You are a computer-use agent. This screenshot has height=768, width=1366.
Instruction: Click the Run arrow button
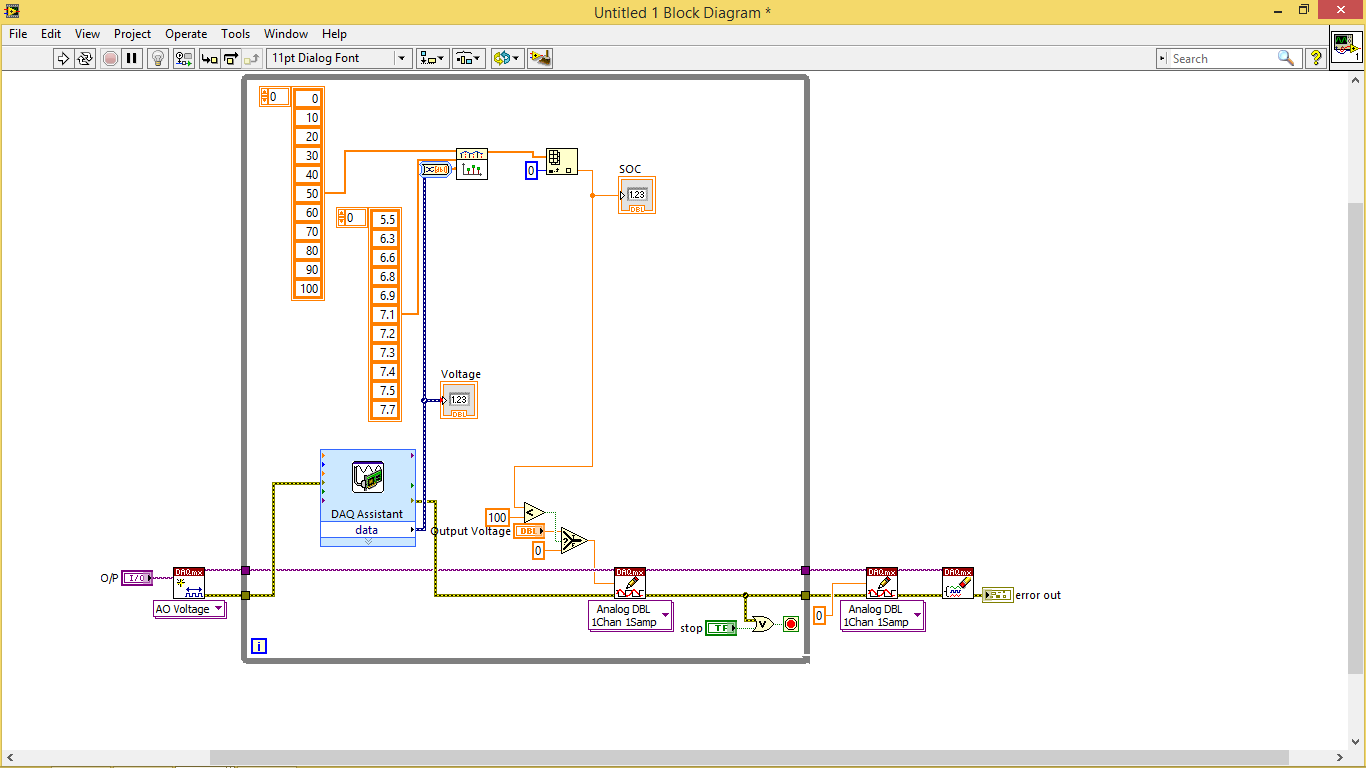pos(63,58)
